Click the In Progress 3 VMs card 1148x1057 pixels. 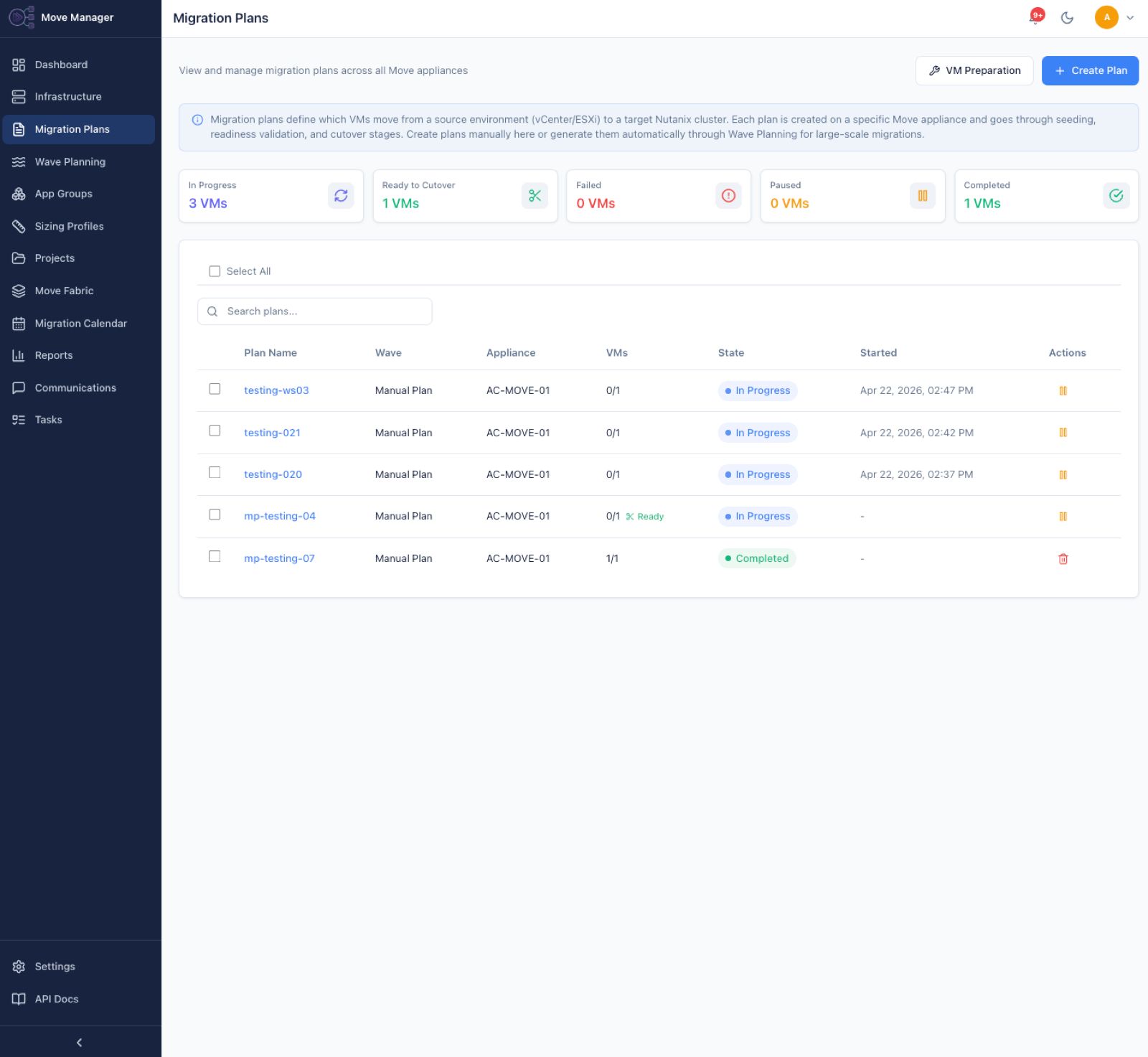pos(271,196)
